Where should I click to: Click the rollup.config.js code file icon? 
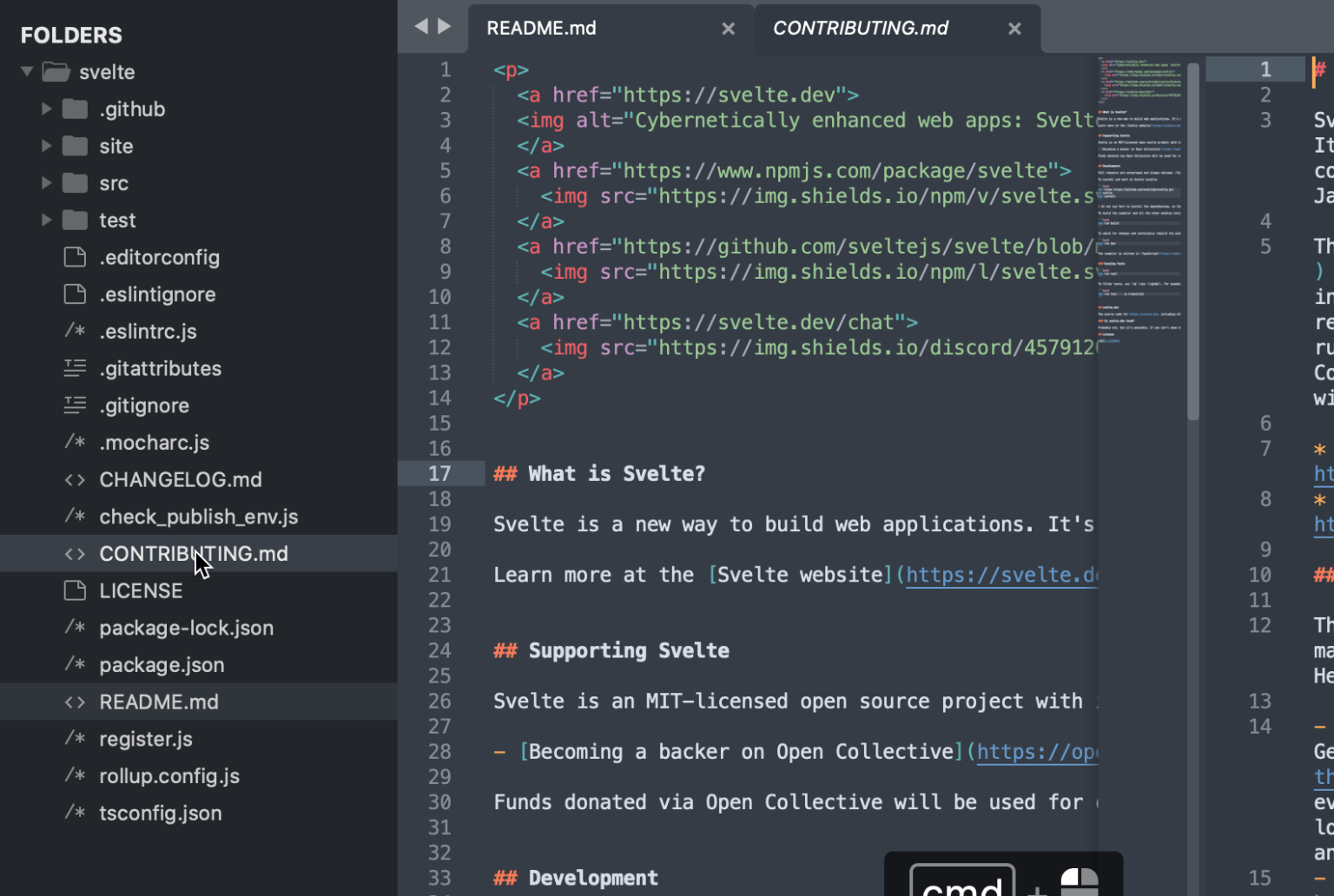pyautogui.click(x=76, y=775)
